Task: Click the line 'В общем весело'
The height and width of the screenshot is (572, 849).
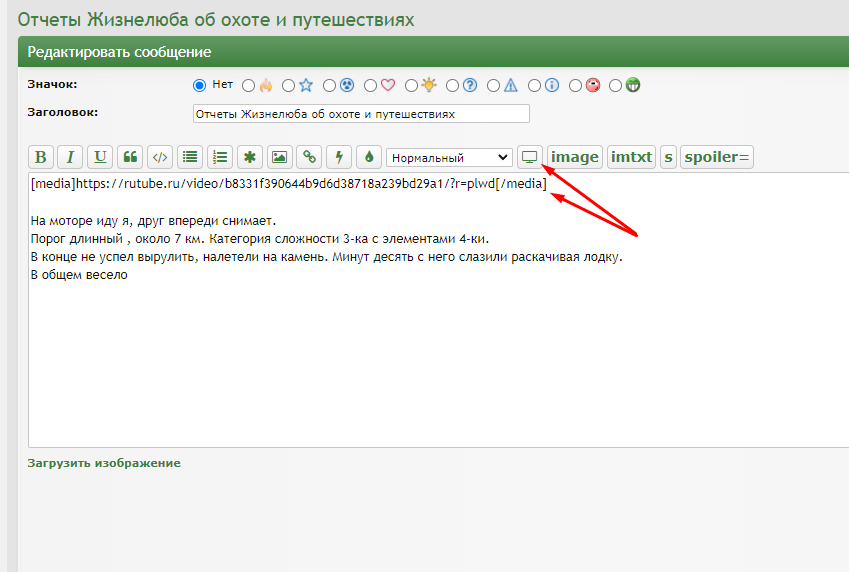Action: pos(79,275)
